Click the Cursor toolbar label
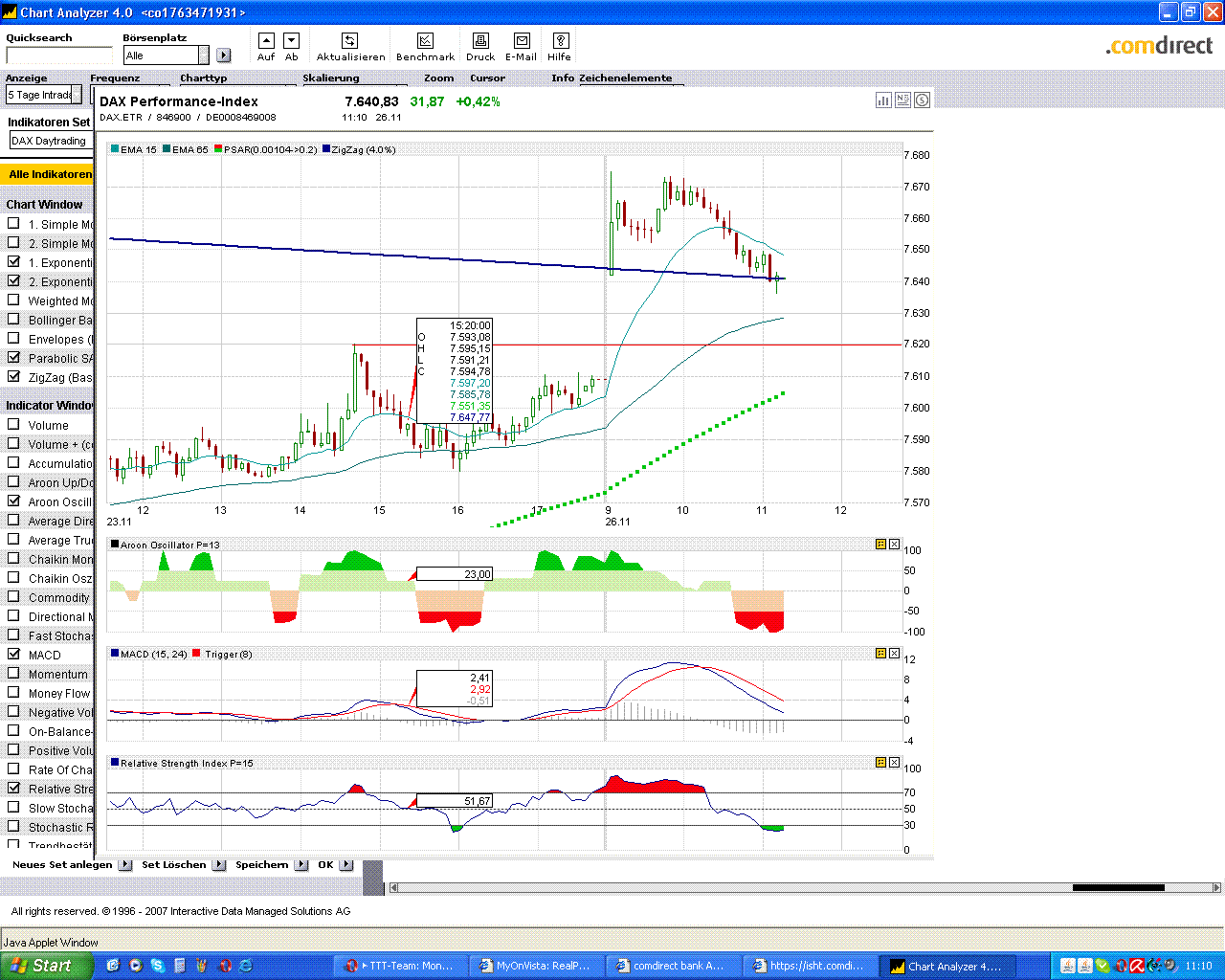Viewport: 1225px width, 980px height. (x=487, y=78)
